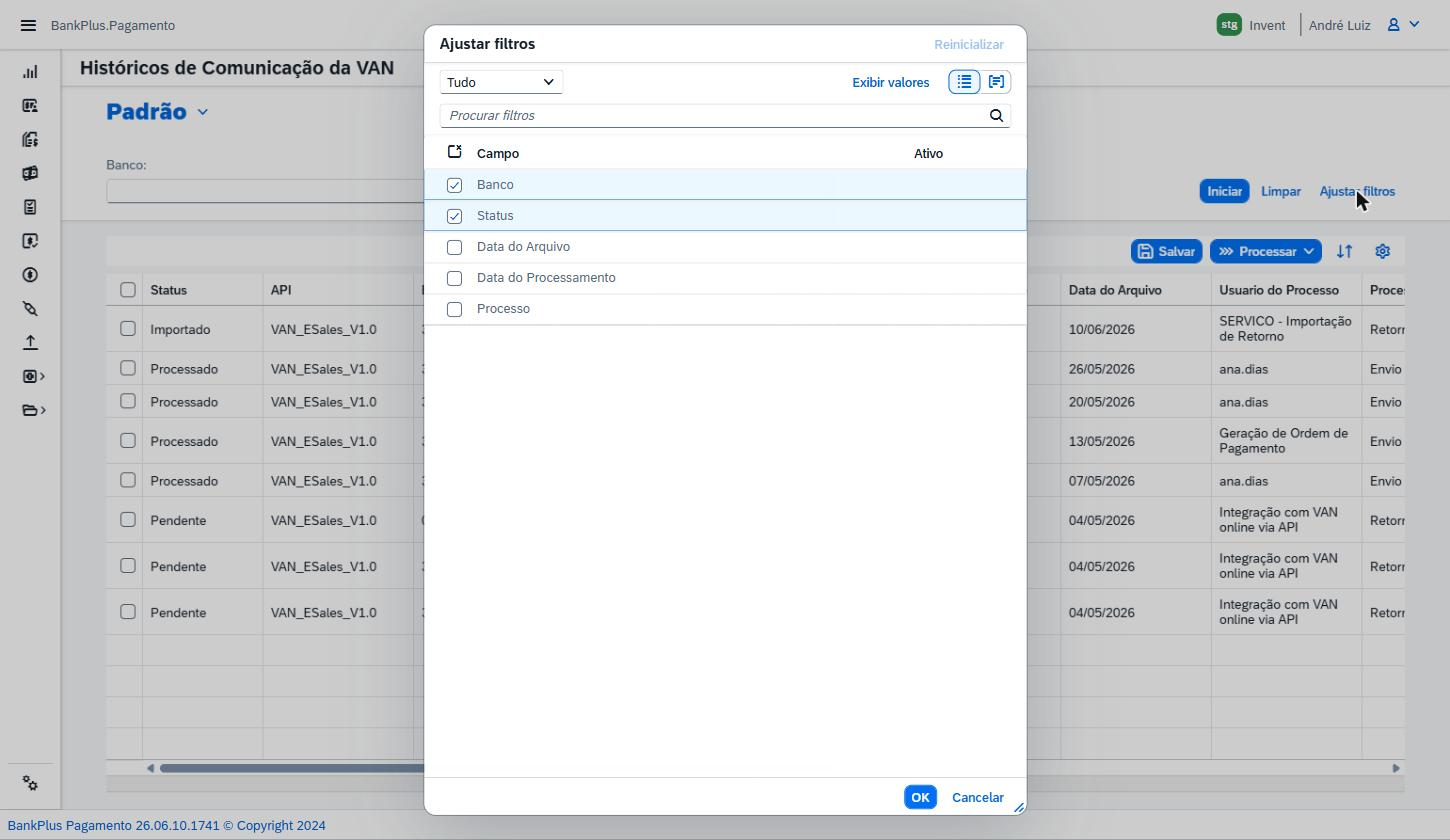Click the select-all icon beside Campo header
Screen dimensions: 1450x840
pyautogui.click(x=454, y=152)
